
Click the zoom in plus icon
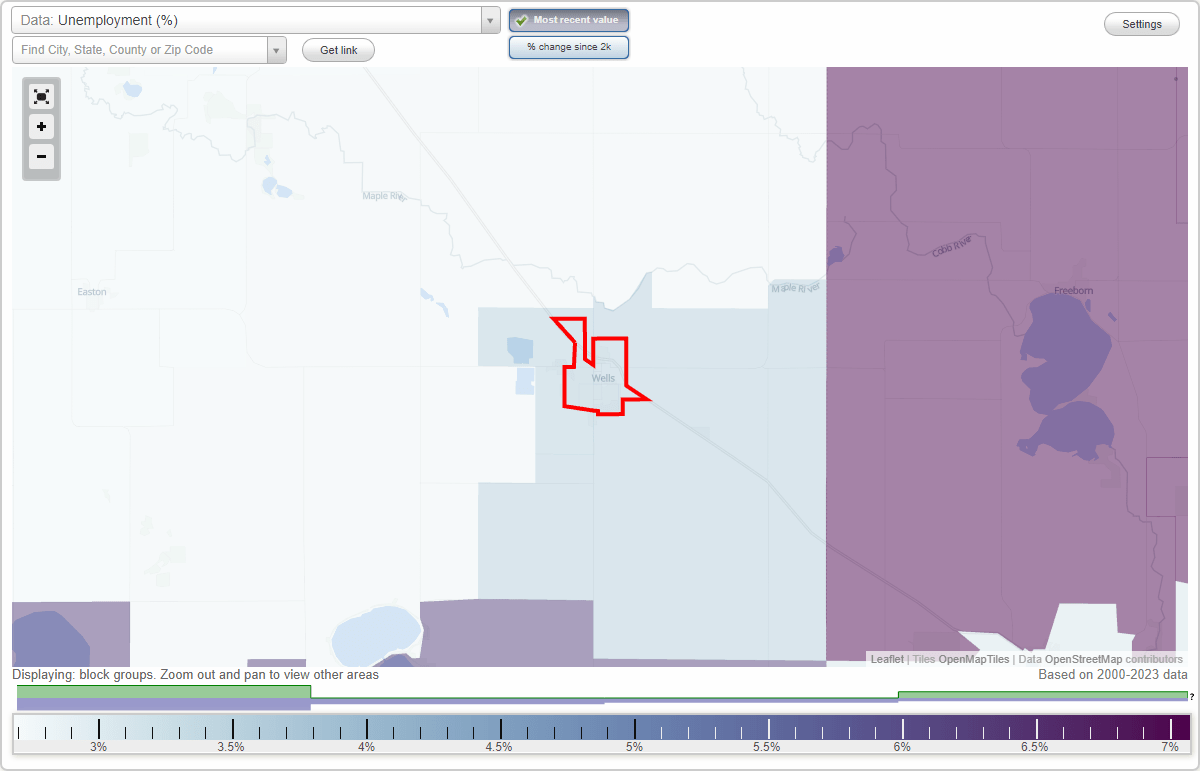[x=41, y=127]
